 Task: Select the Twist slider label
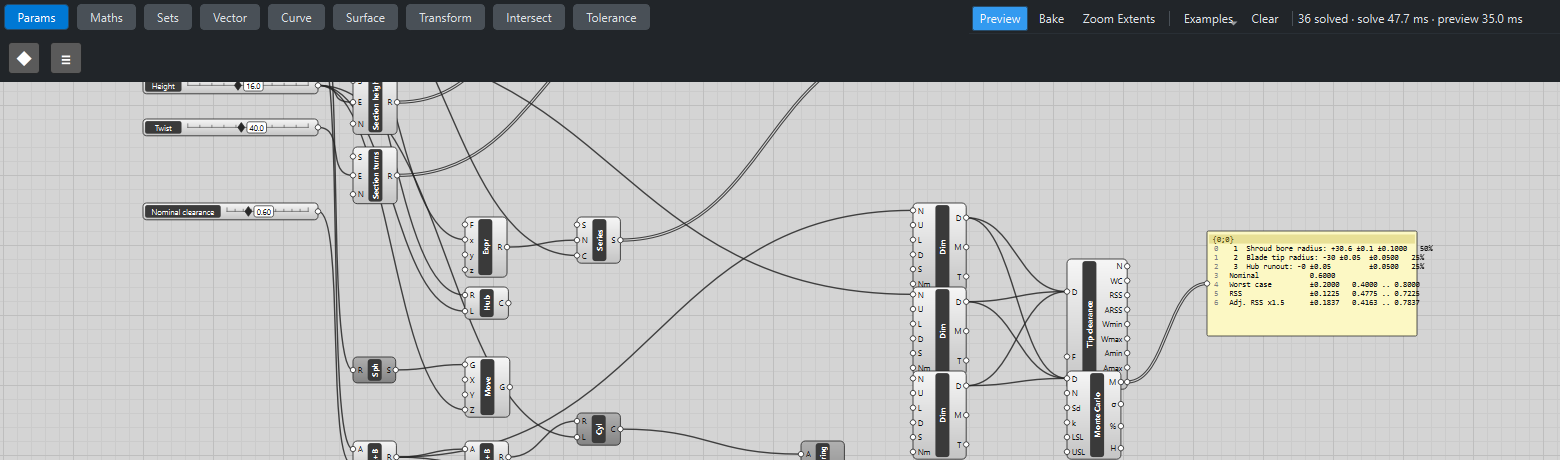pos(162,128)
